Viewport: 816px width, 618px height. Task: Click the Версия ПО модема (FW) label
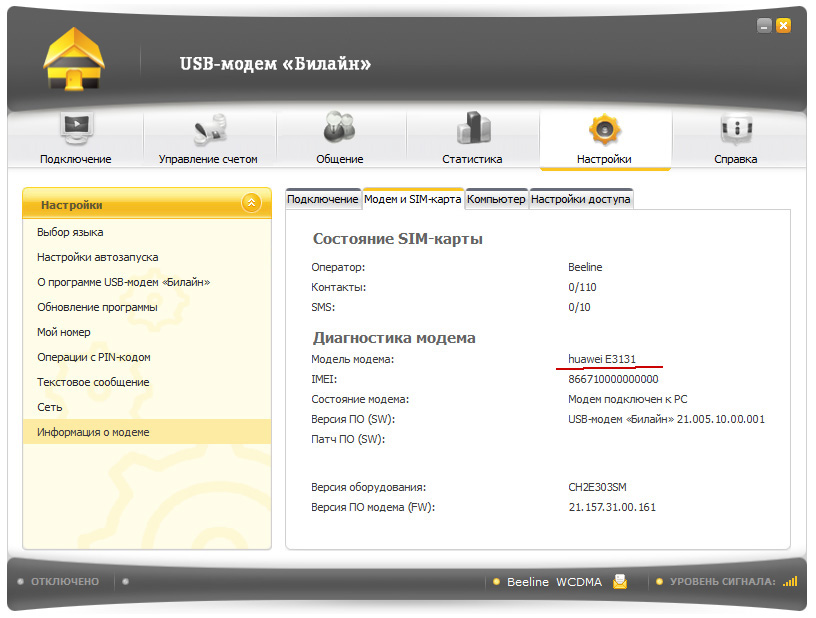click(373, 507)
